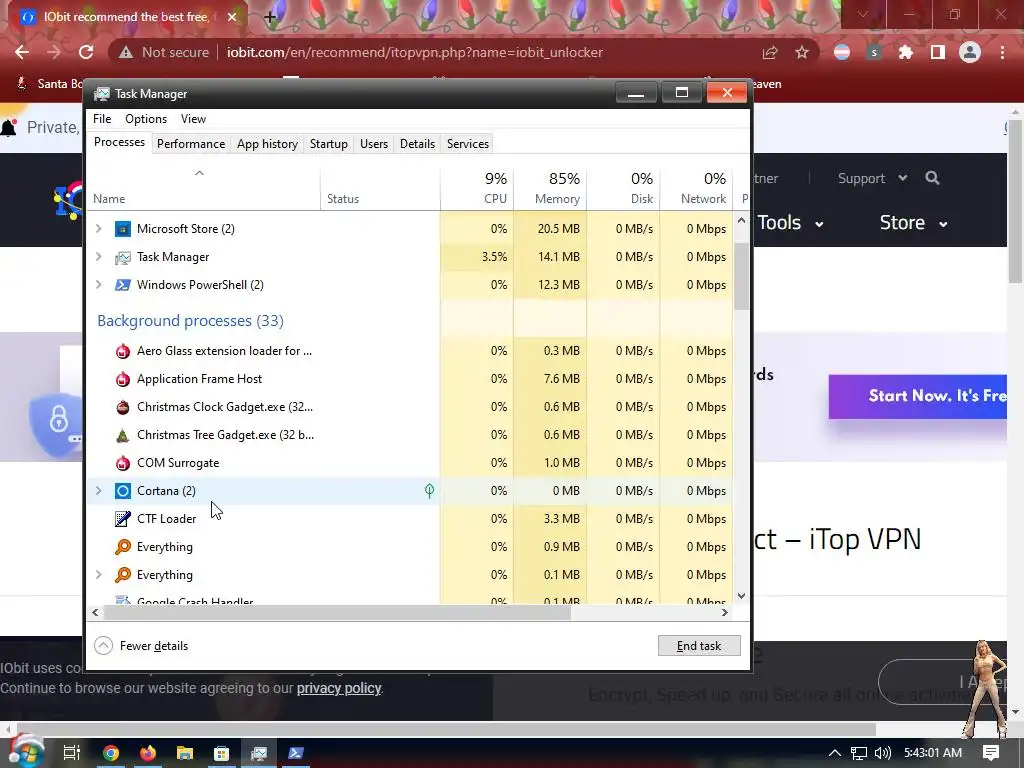This screenshot has height=768, width=1024.
Task: Click the browser page vertical scrollbar
Action: point(1014,201)
